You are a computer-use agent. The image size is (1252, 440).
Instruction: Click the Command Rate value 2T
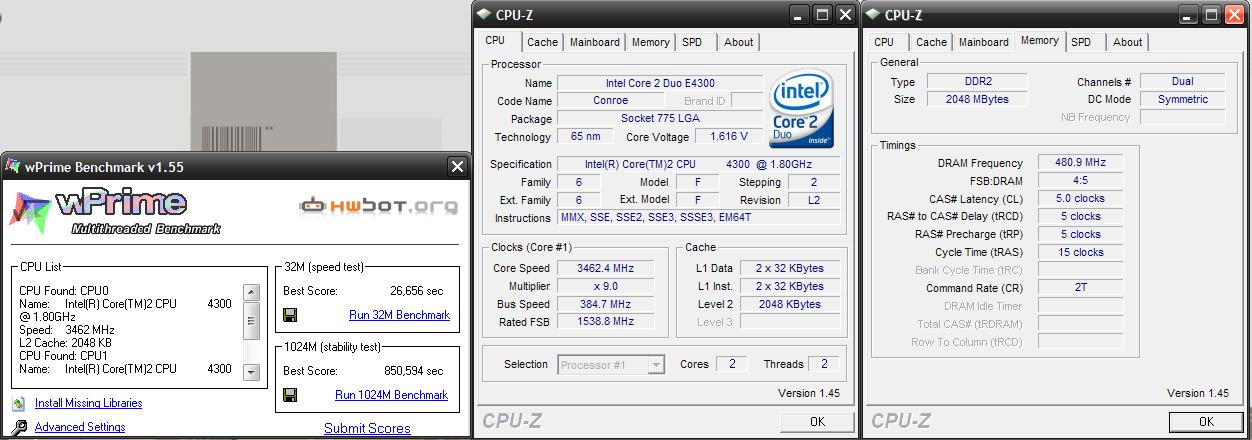[x=1080, y=289]
